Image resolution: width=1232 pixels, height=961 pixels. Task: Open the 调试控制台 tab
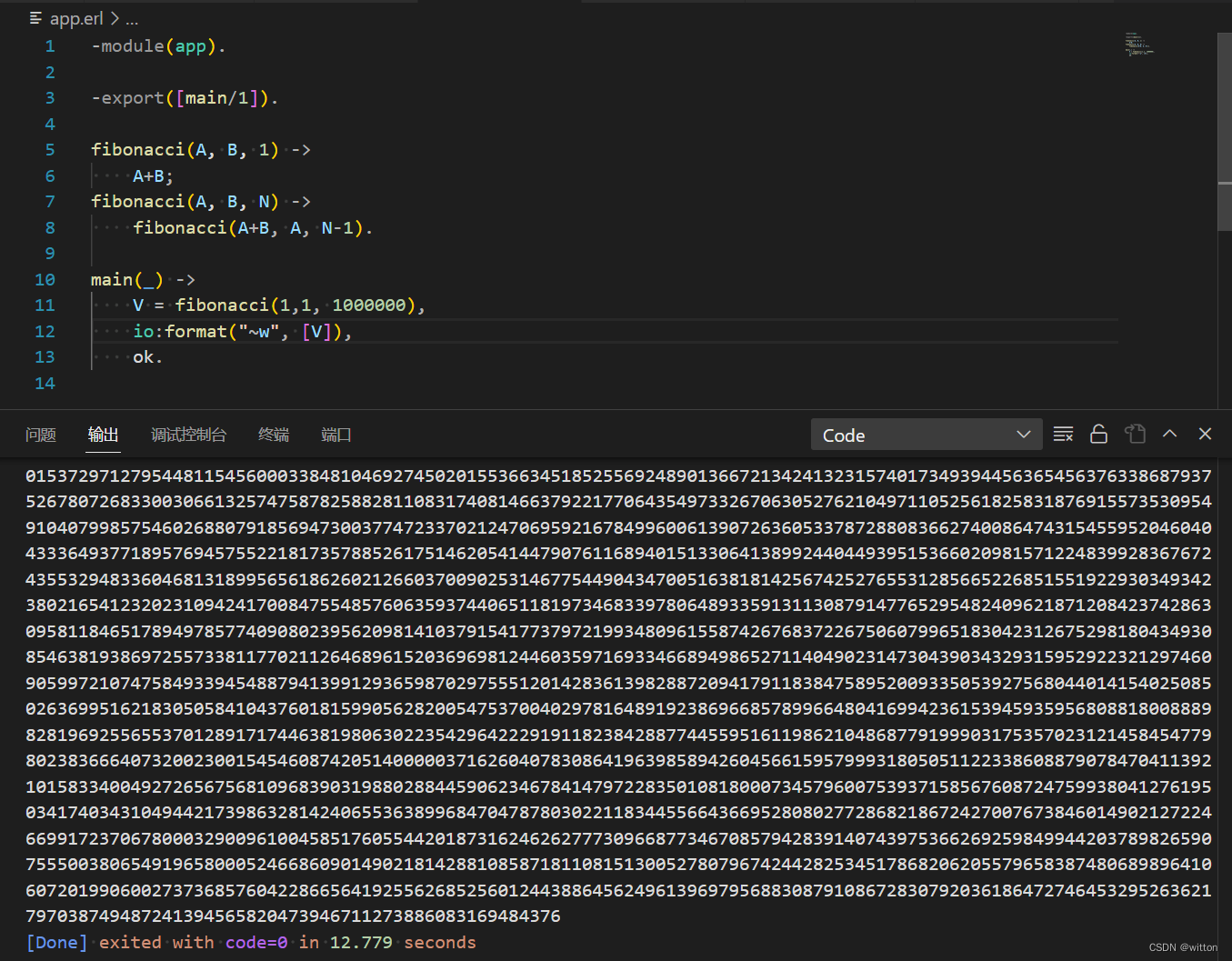188,435
